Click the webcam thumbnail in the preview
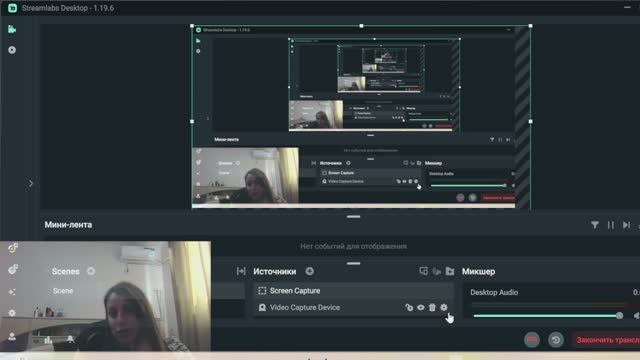The width and height of the screenshot is (640, 360). [245, 175]
